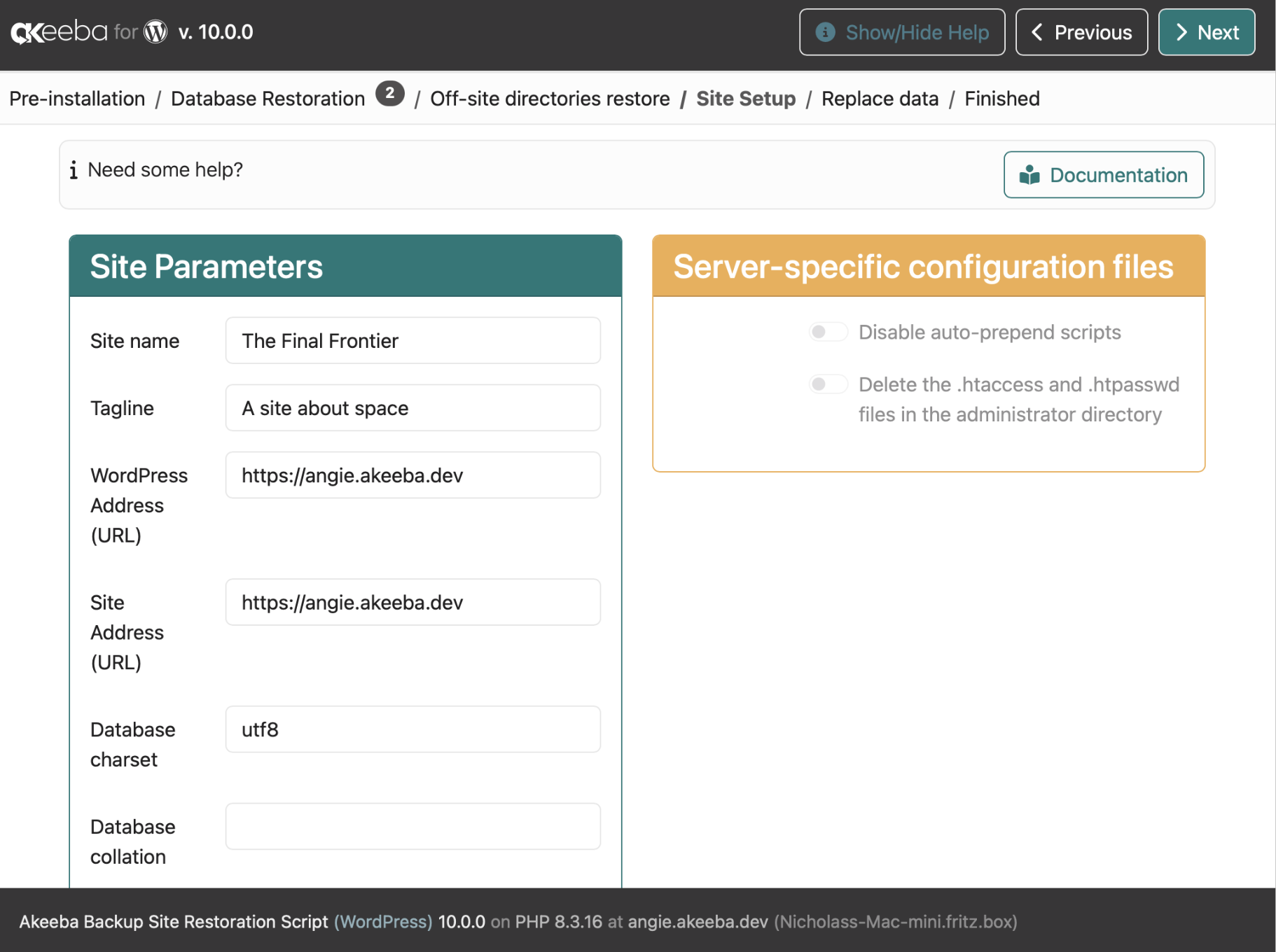Click the badge showing 2 on Database Restoration
This screenshot has width=1276, height=952.
[x=390, y=93]
